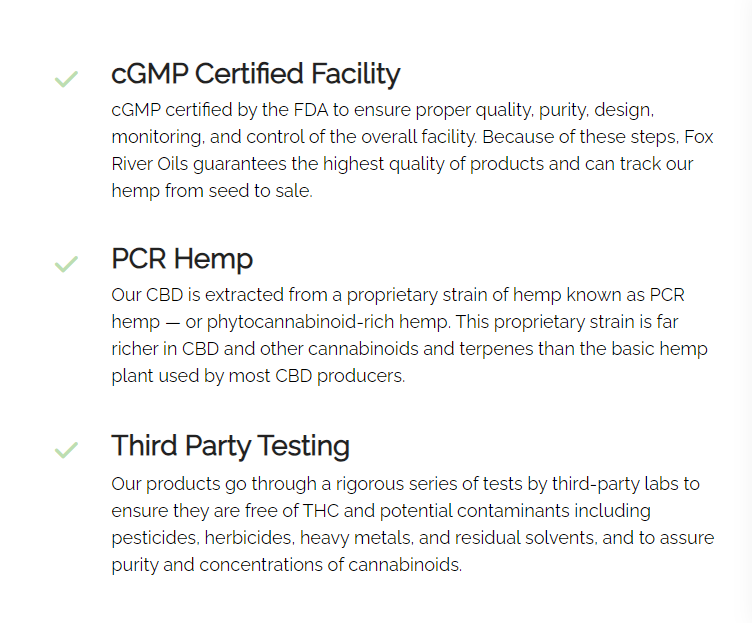This screenshot has height=623, width=752.
Task: Click the checkmark beside cGMP Certified Facility
Action: click(x=66, y=79)
